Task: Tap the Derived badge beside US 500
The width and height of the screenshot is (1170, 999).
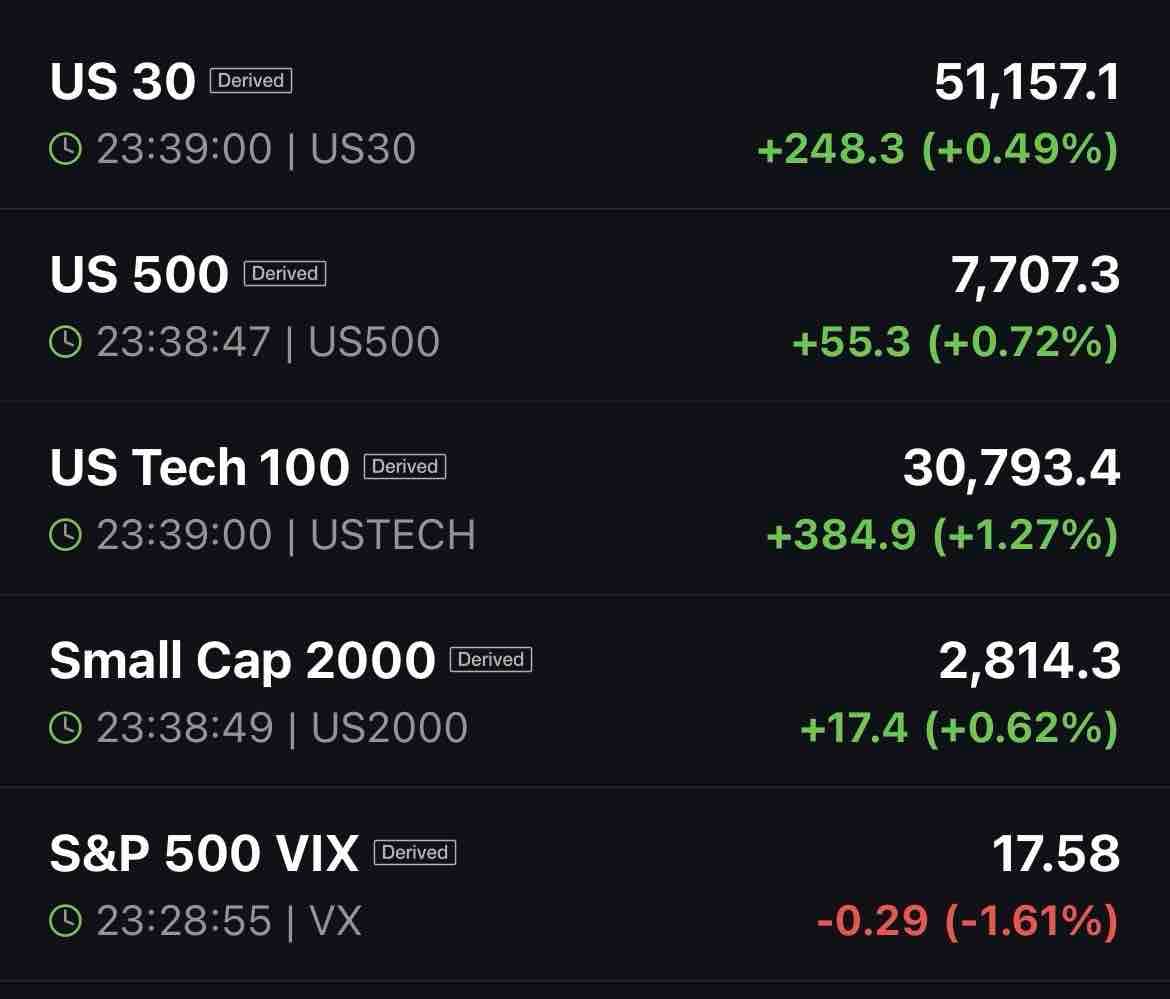Action: tap(285, 274)
